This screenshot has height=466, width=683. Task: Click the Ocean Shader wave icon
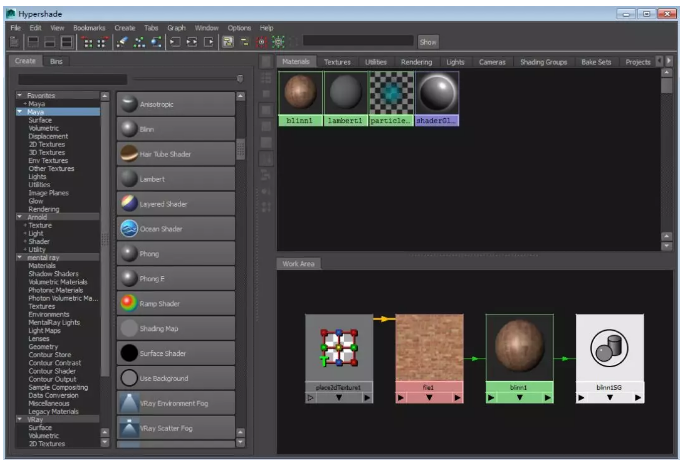tap(129, 229)
